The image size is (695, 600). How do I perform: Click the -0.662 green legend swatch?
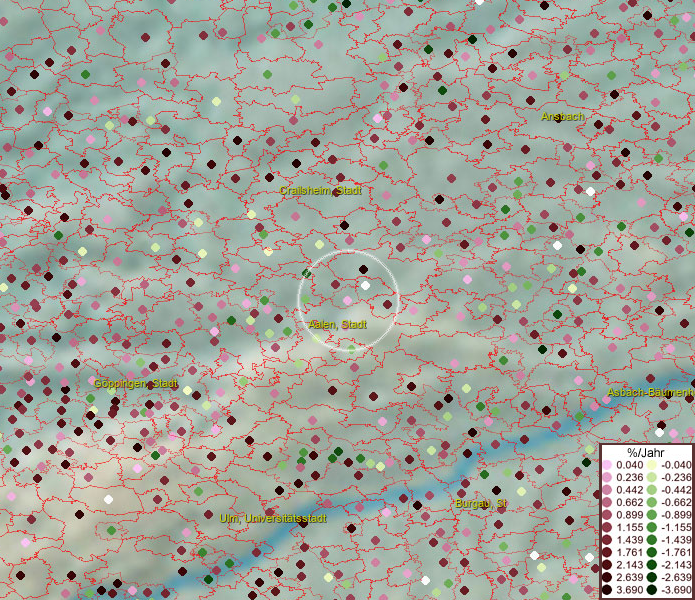point(652,502)
